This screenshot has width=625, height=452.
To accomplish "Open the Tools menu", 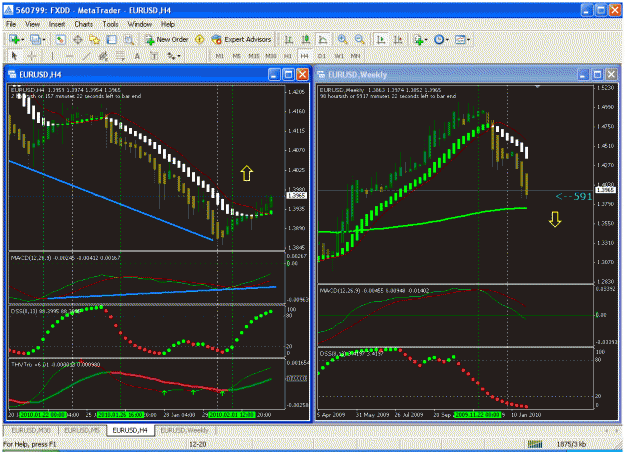I will click(110, 24).
